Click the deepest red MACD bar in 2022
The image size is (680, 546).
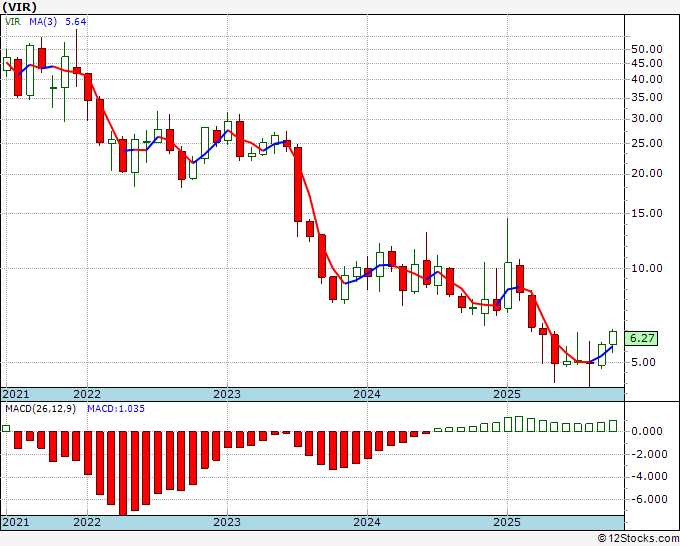(x=123, y=473)
